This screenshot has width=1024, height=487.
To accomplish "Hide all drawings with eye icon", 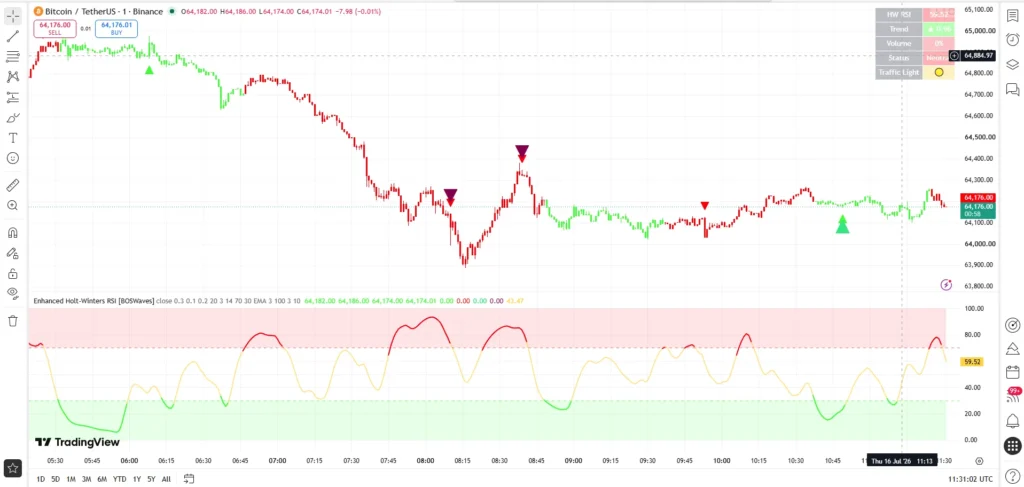I will point(12,293).
